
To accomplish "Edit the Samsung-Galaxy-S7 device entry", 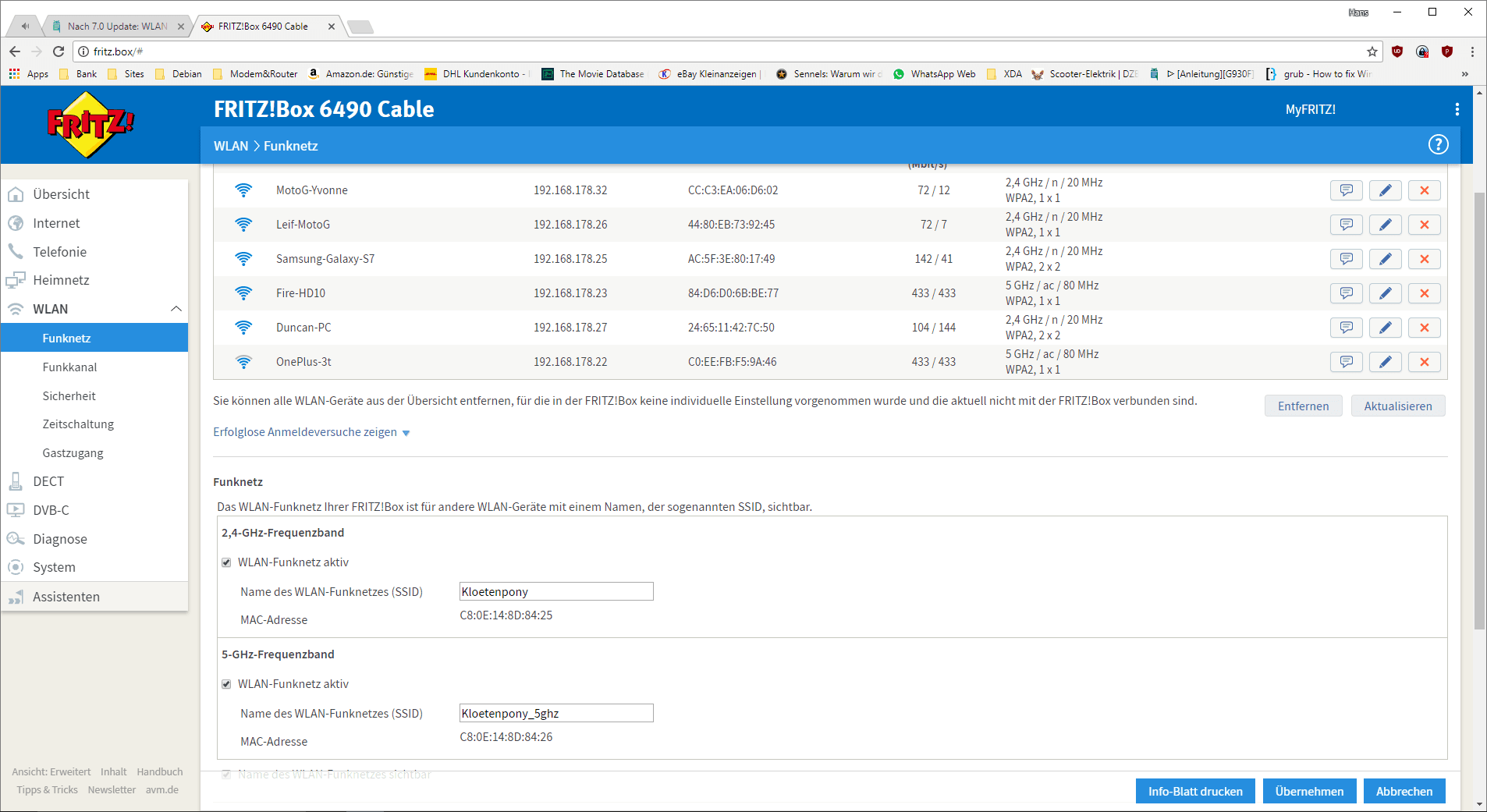I will [x=1385, y=259].
